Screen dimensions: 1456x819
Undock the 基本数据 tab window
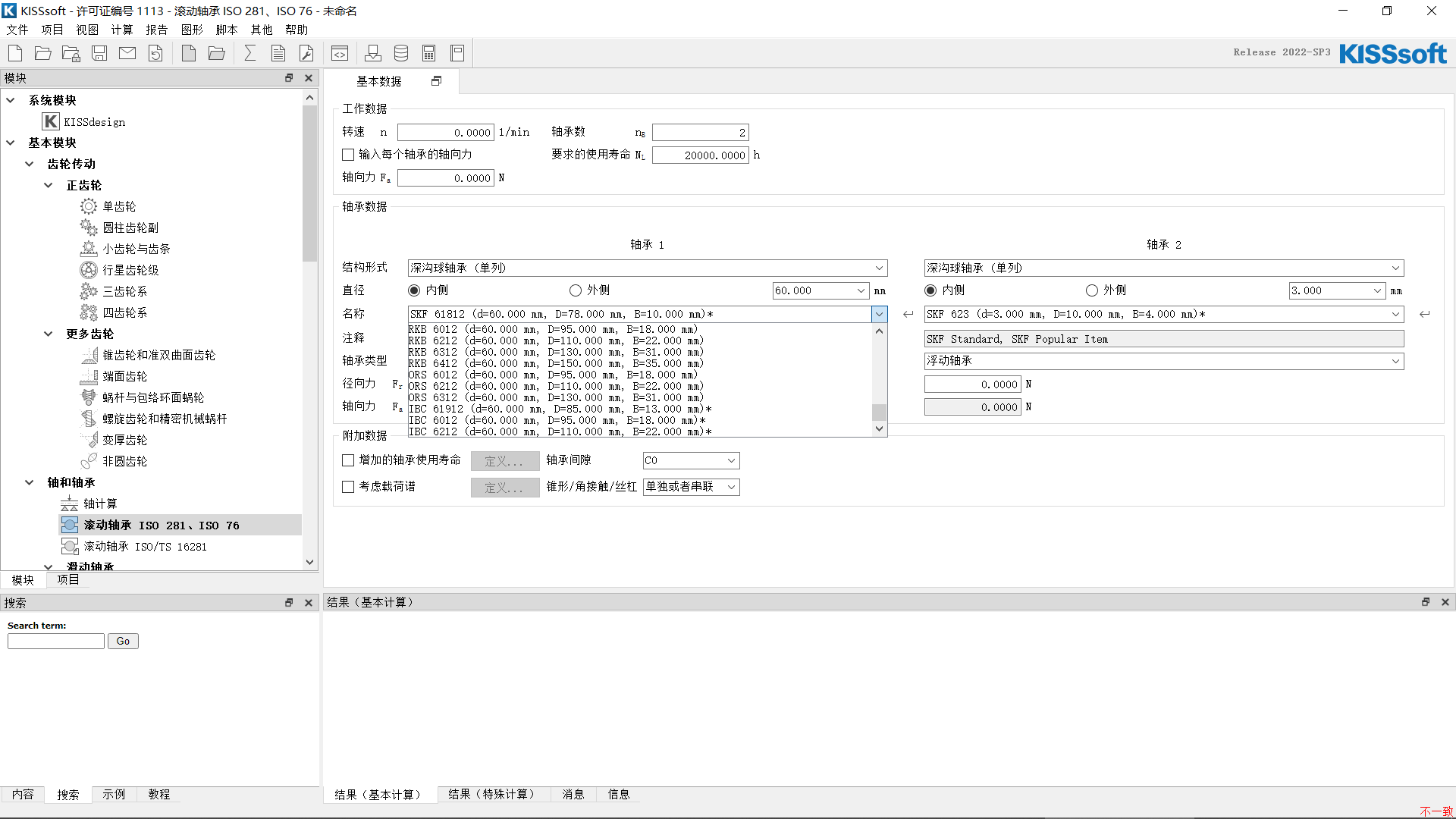pyautogui.click(x=436, y=81)
